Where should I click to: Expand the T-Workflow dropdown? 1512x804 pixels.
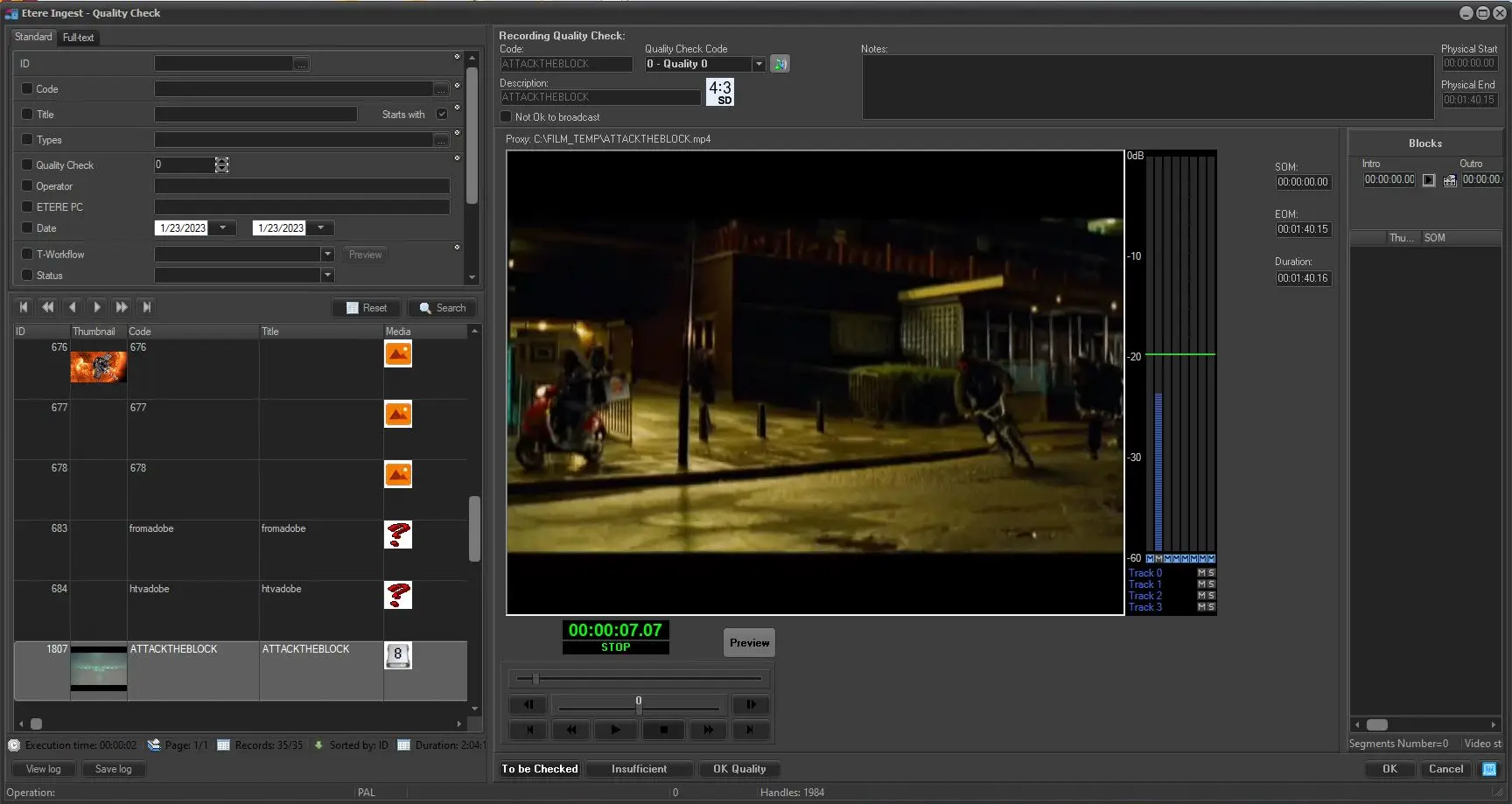[x=327, y=255]
